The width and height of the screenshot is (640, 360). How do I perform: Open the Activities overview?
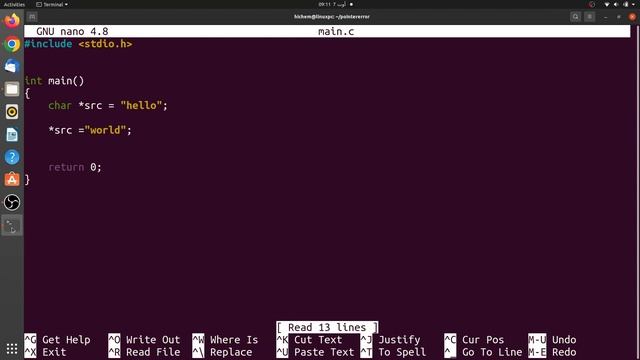pos(14,4)
